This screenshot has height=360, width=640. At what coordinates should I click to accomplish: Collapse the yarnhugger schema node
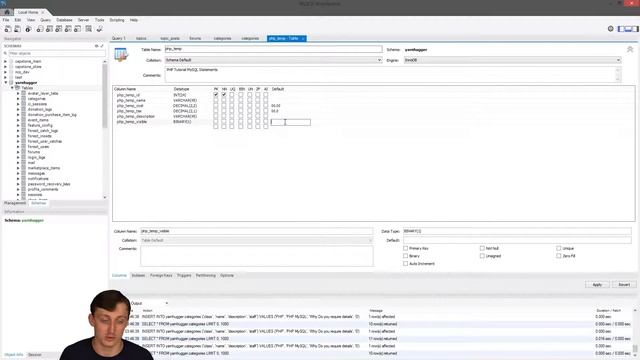5,82
